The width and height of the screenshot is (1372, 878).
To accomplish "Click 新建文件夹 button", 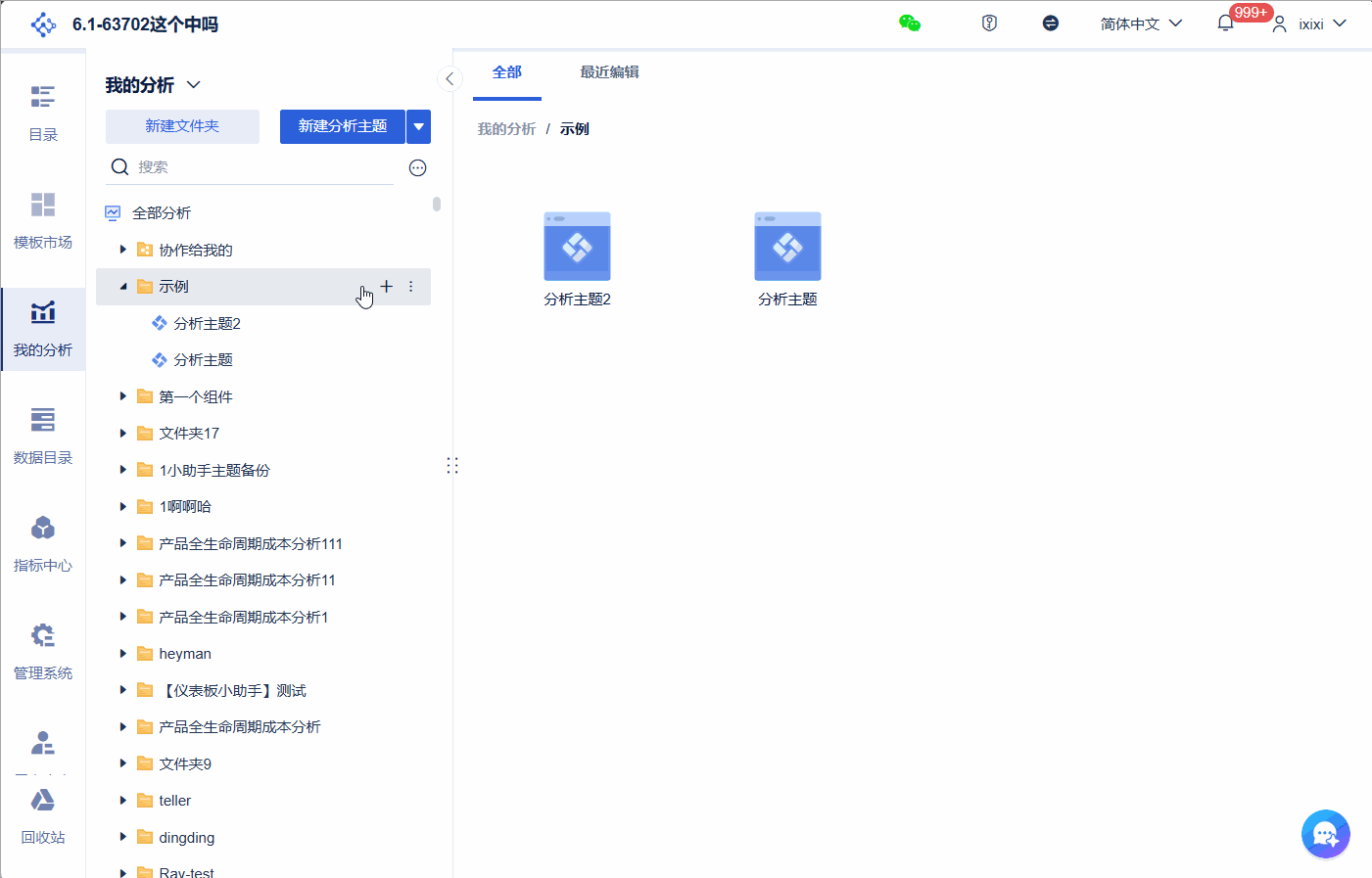I will (182, 126).
